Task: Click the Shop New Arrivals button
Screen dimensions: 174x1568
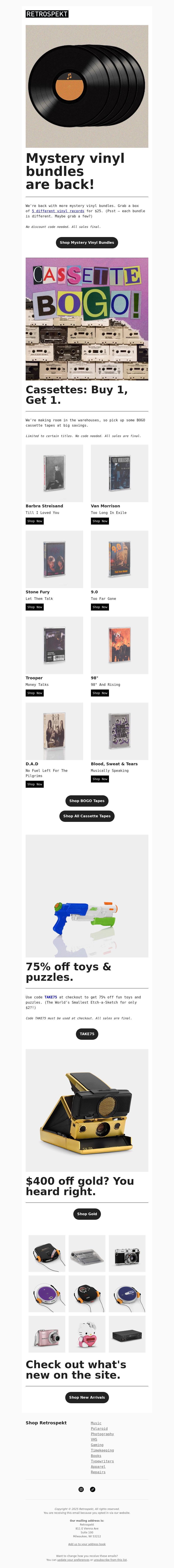Action: pyautogui.click(x=87, y=1397)
